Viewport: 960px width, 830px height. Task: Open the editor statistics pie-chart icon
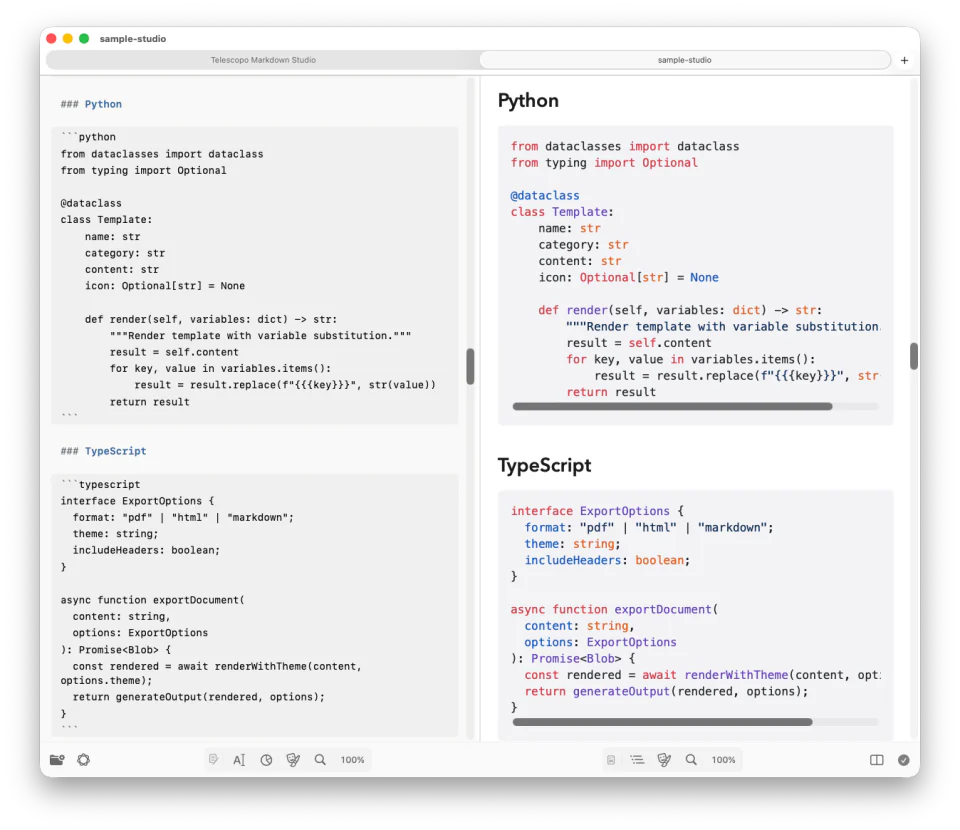click(x=266, y=760)
